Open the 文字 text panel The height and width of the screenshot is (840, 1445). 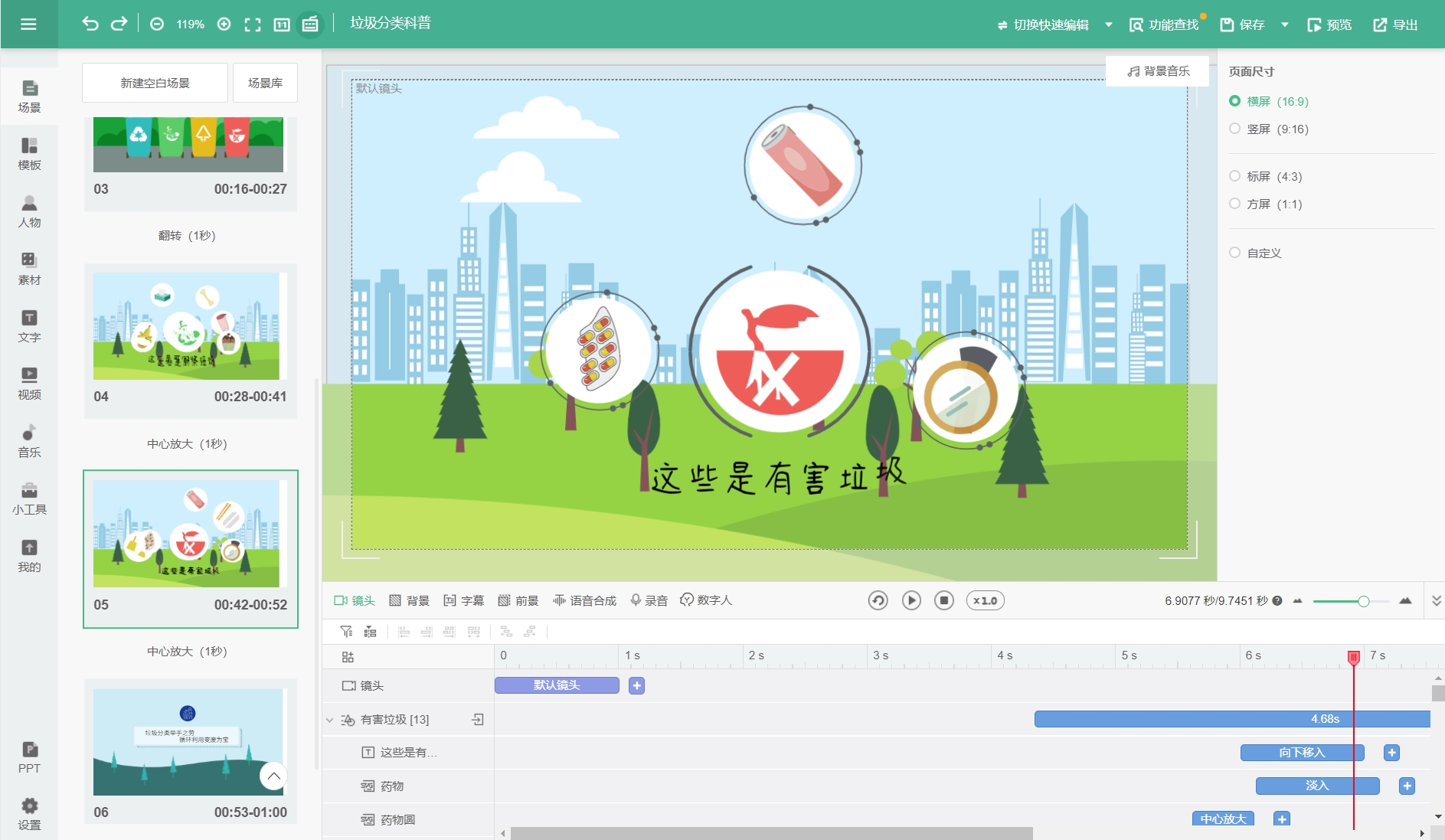(29, 326)
